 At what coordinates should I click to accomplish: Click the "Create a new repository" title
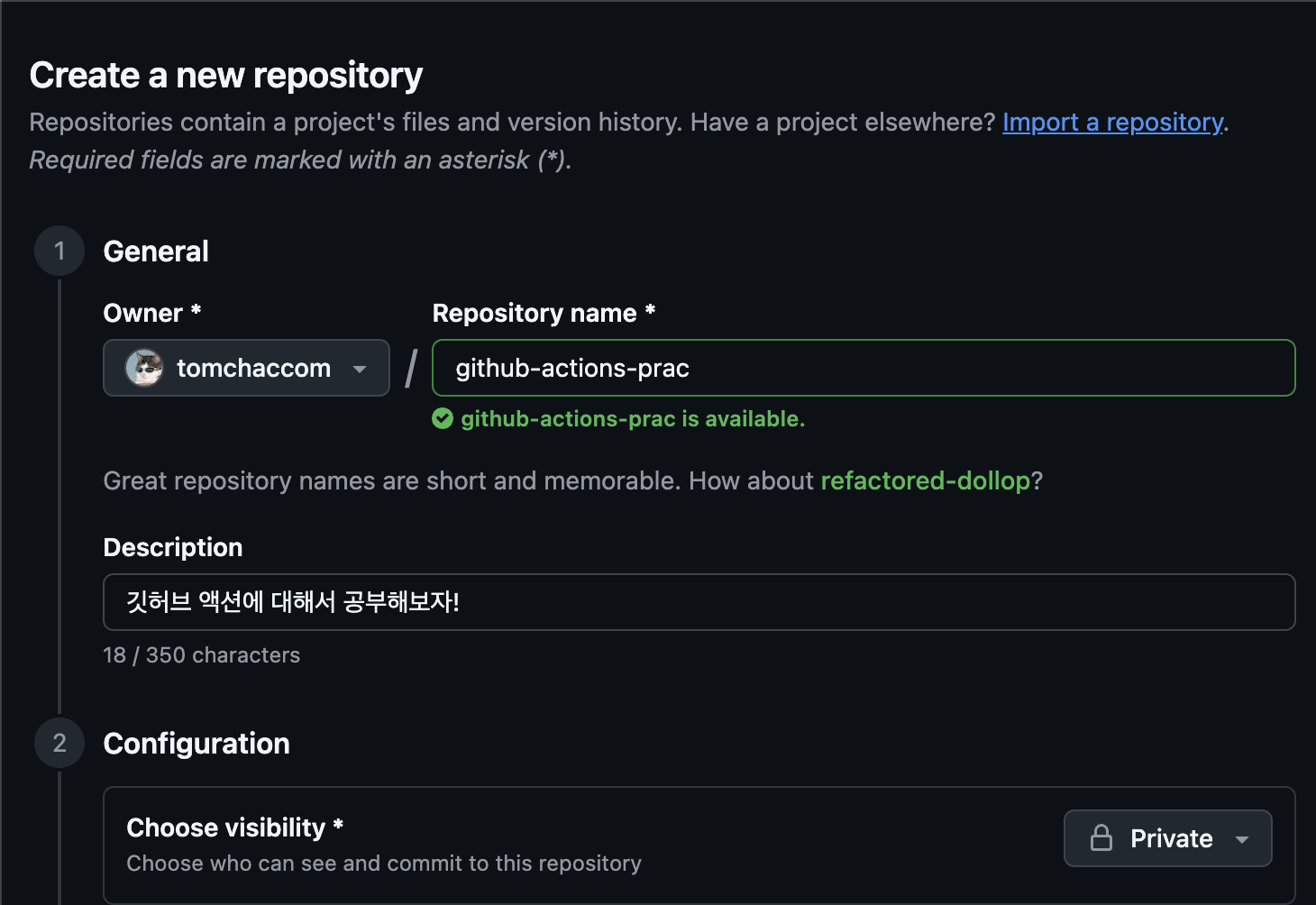(x=226, y=76)
